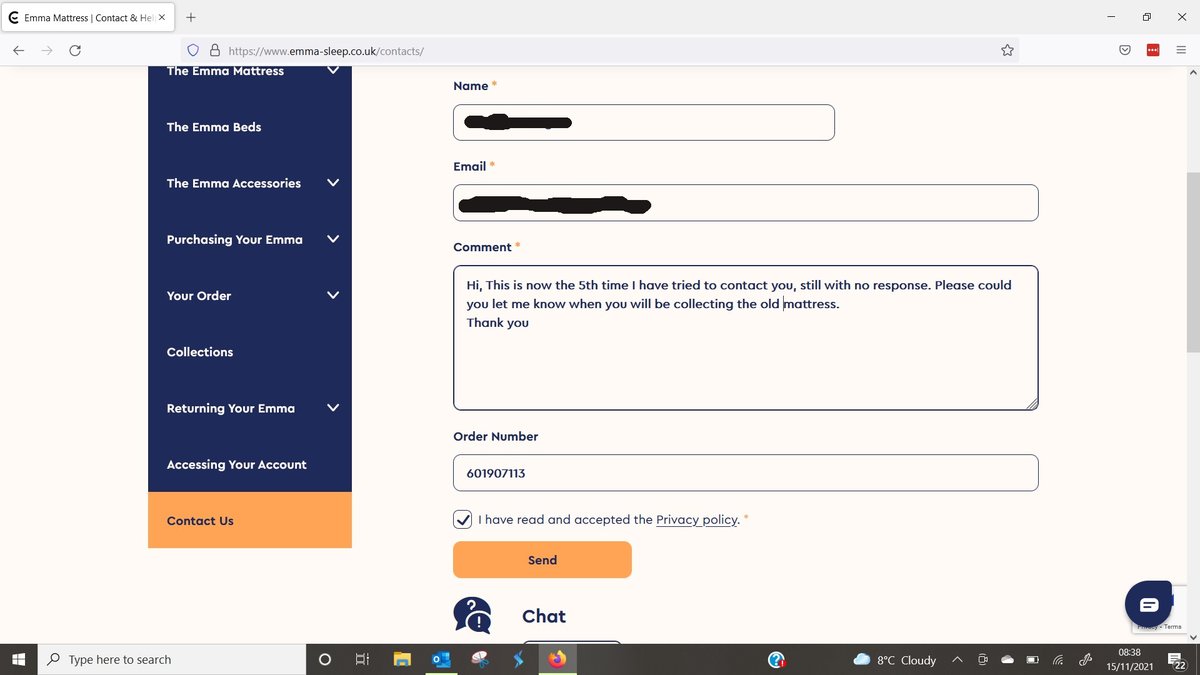Click the browser back arrow

click(19, 50)
